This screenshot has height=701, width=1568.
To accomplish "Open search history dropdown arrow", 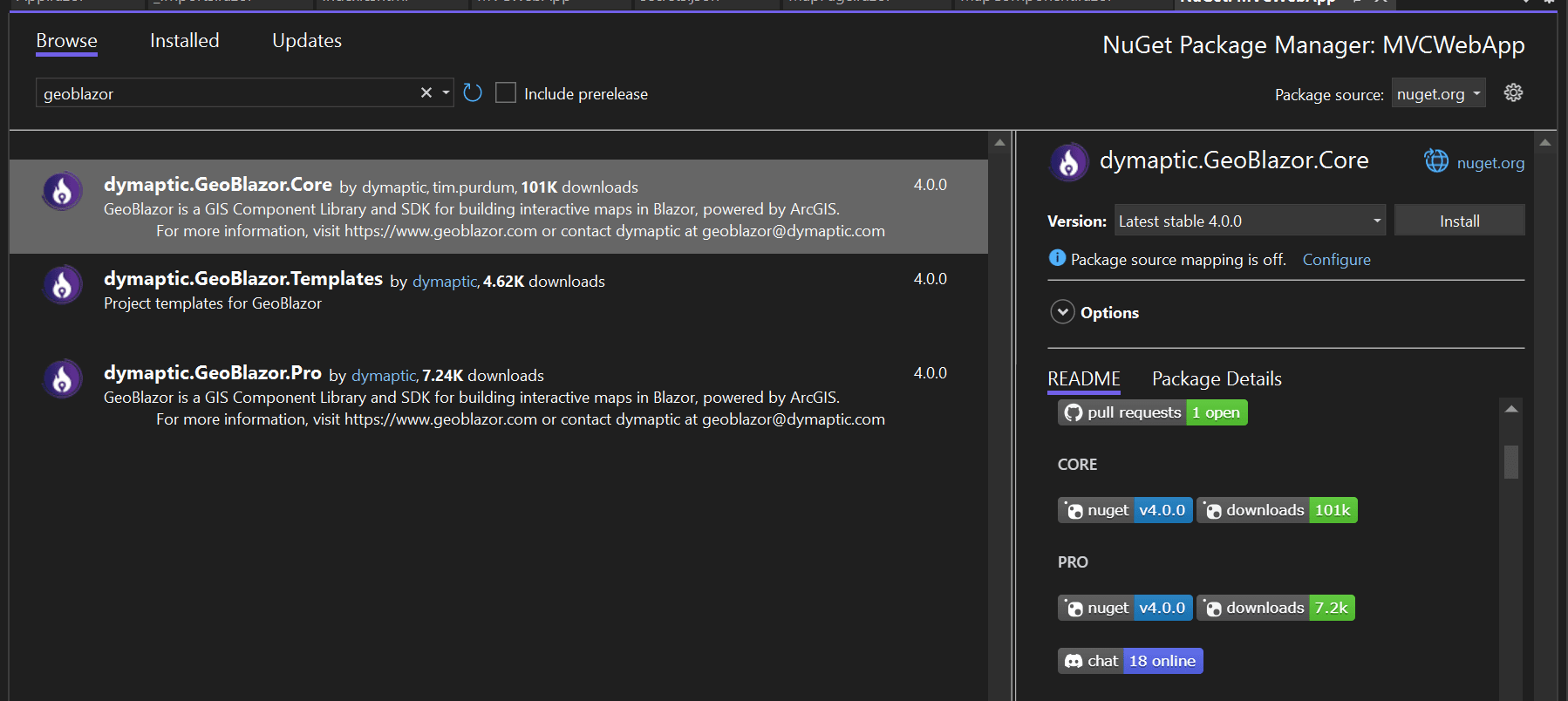I will click(x=446, y=92).
